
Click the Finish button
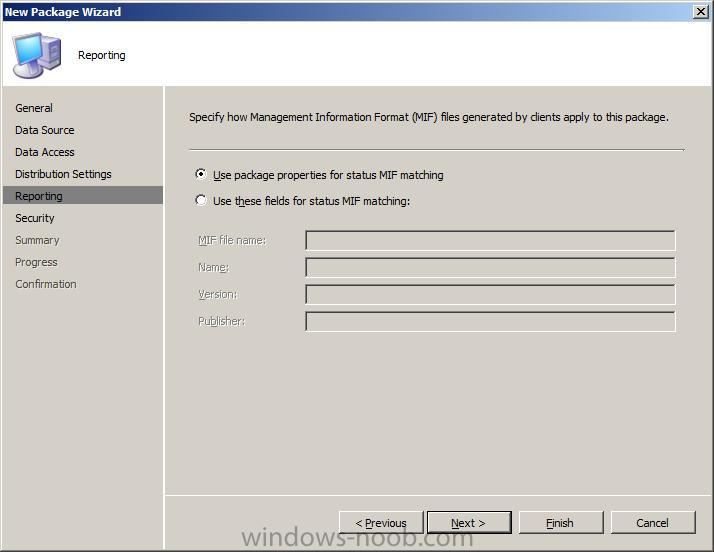(561, 522)
